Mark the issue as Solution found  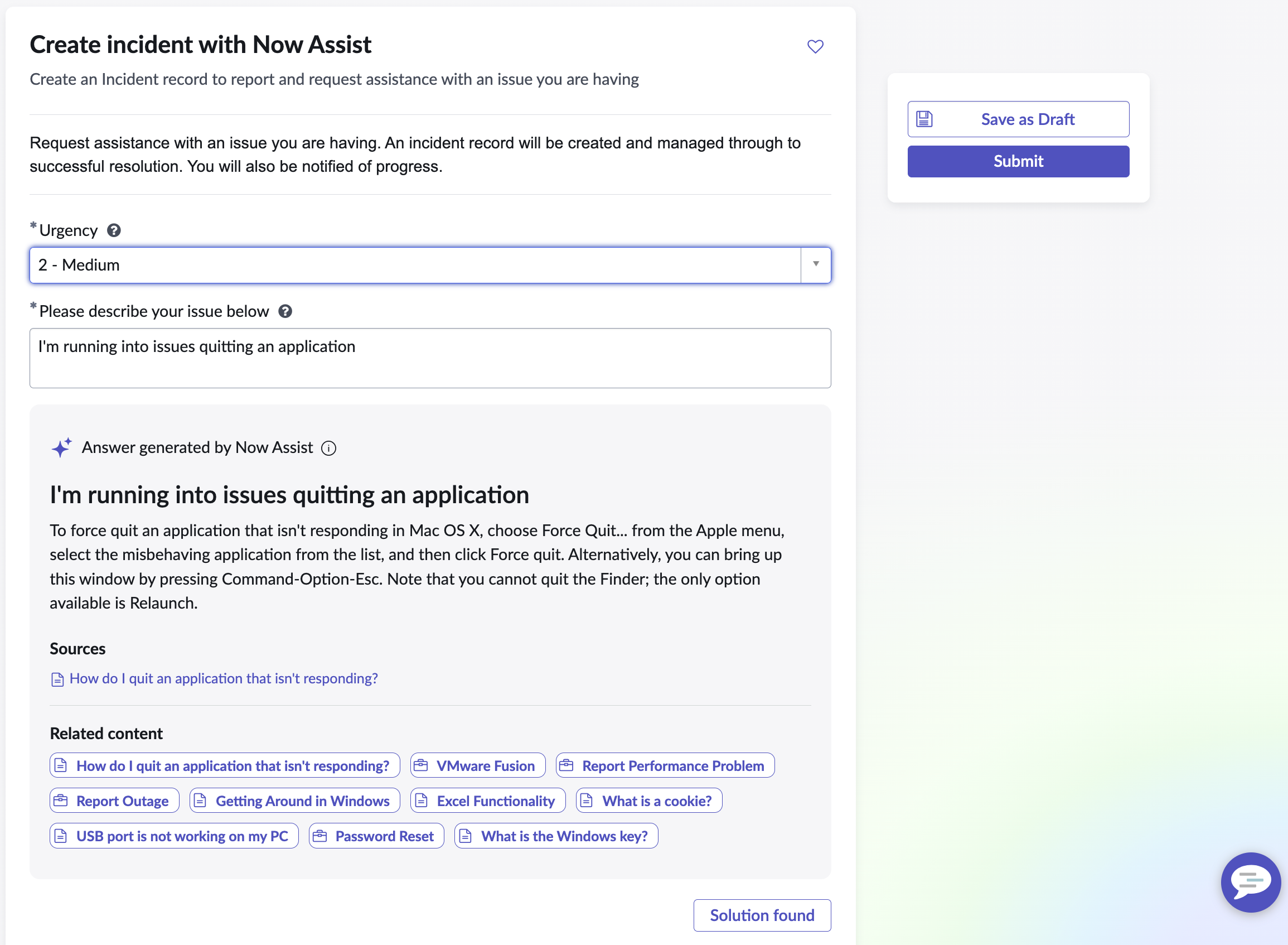point(762,915)
